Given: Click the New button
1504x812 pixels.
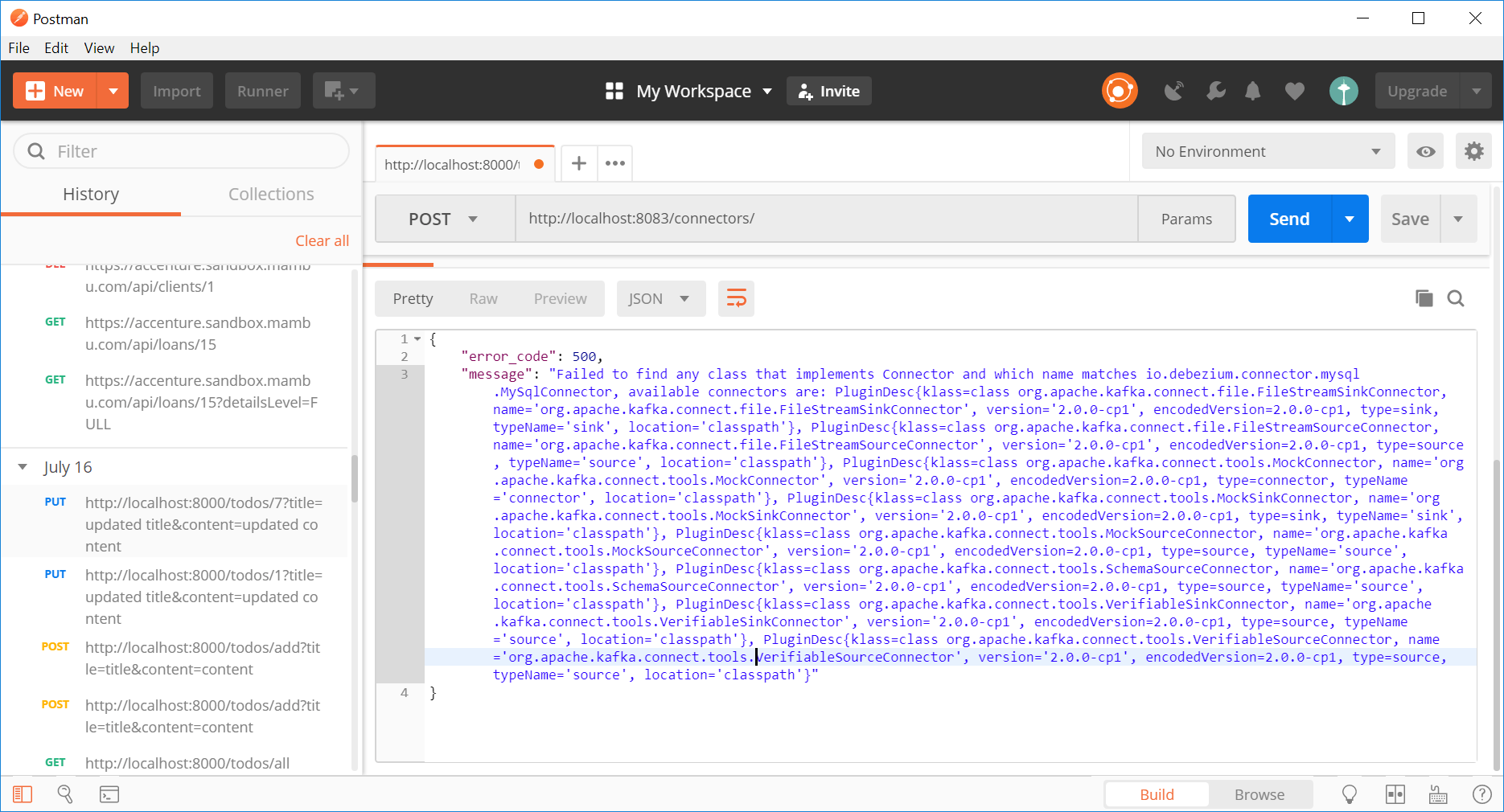Looking at the screenshot, I should [x=55, y=91].
